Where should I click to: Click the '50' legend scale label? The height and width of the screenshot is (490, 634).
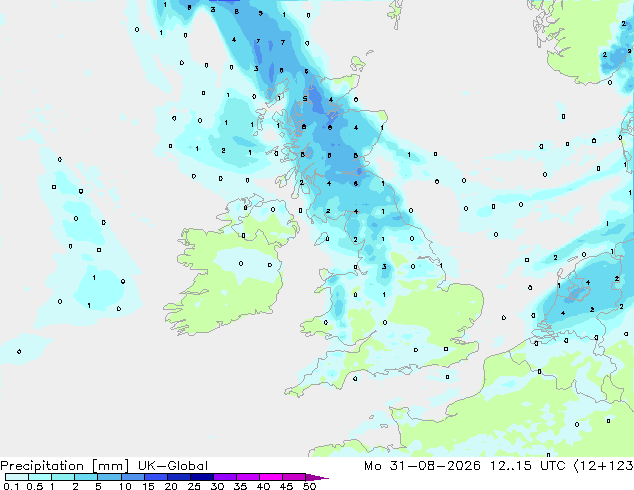[309, 486]
